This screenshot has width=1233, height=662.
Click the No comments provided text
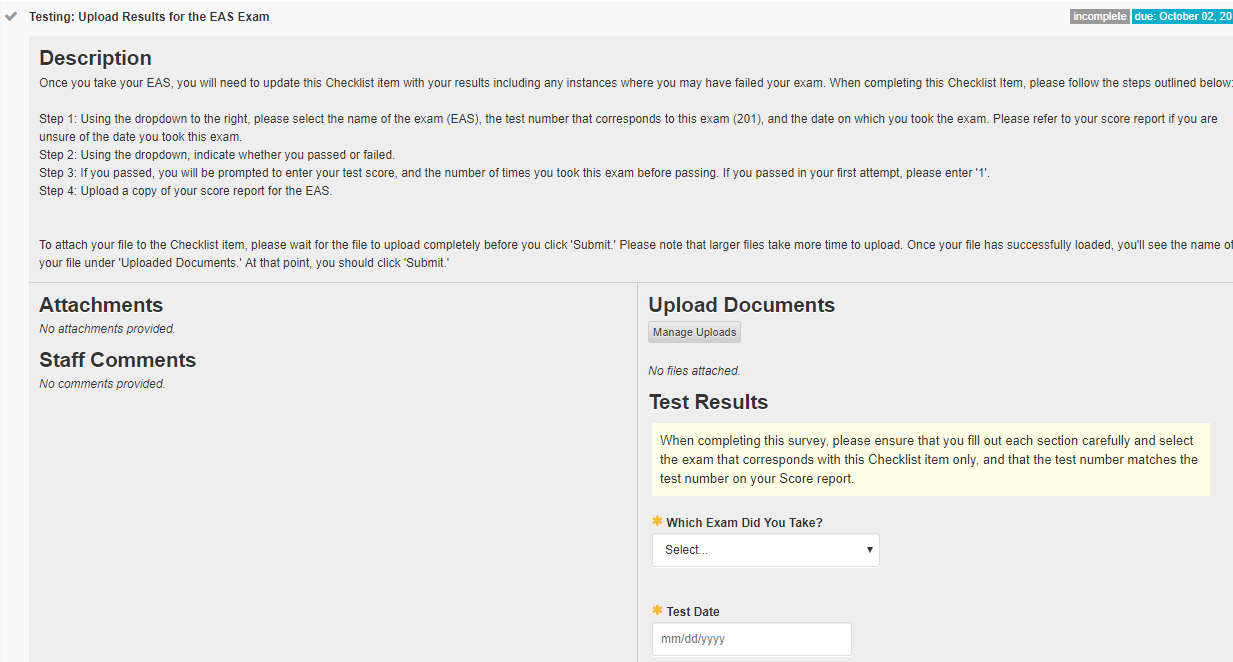coord(102,384)
